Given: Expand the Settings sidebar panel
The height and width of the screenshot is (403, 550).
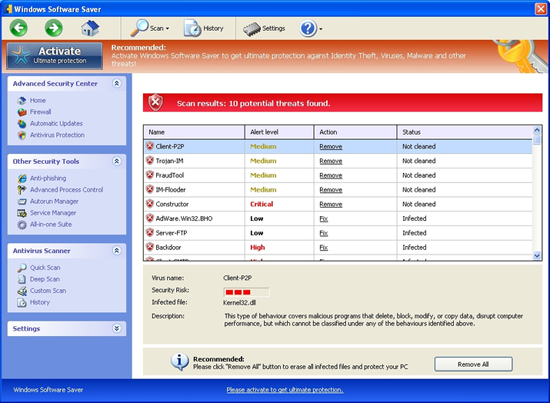Looking at the screenshot, I should [x=116, y=328].
